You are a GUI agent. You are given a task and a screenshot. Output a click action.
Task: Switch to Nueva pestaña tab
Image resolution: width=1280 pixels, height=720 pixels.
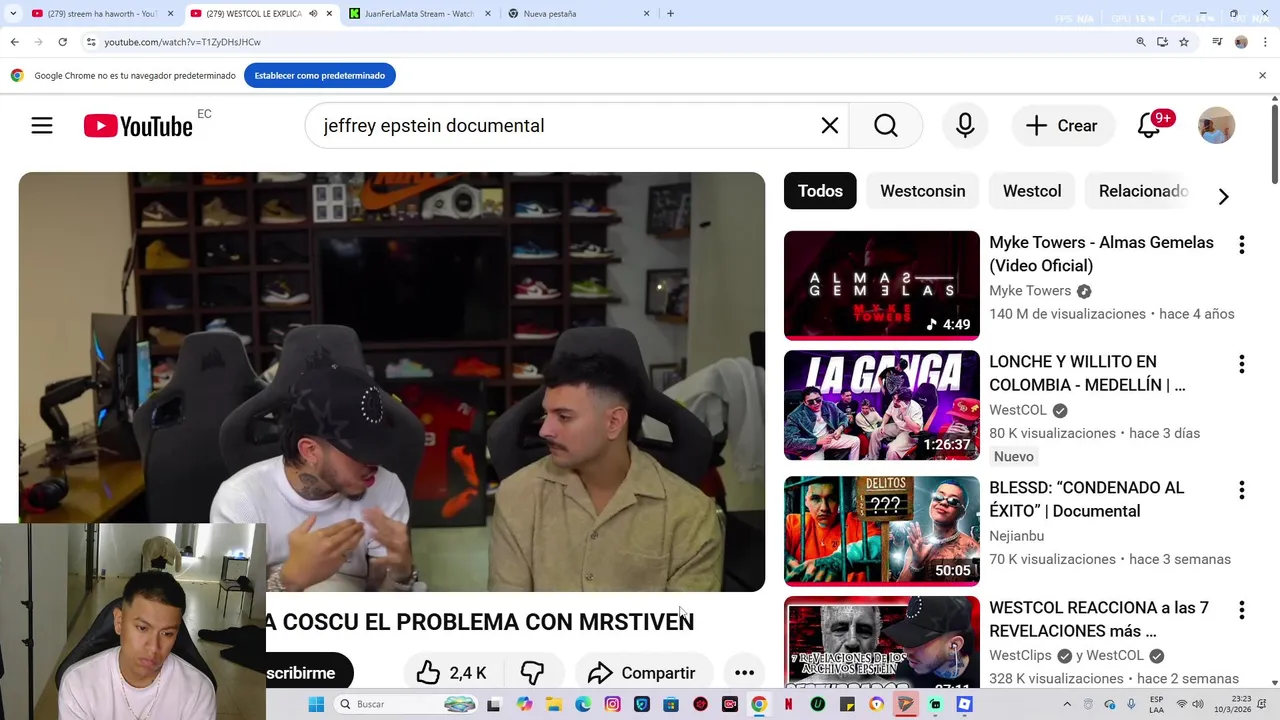[578, 13]
